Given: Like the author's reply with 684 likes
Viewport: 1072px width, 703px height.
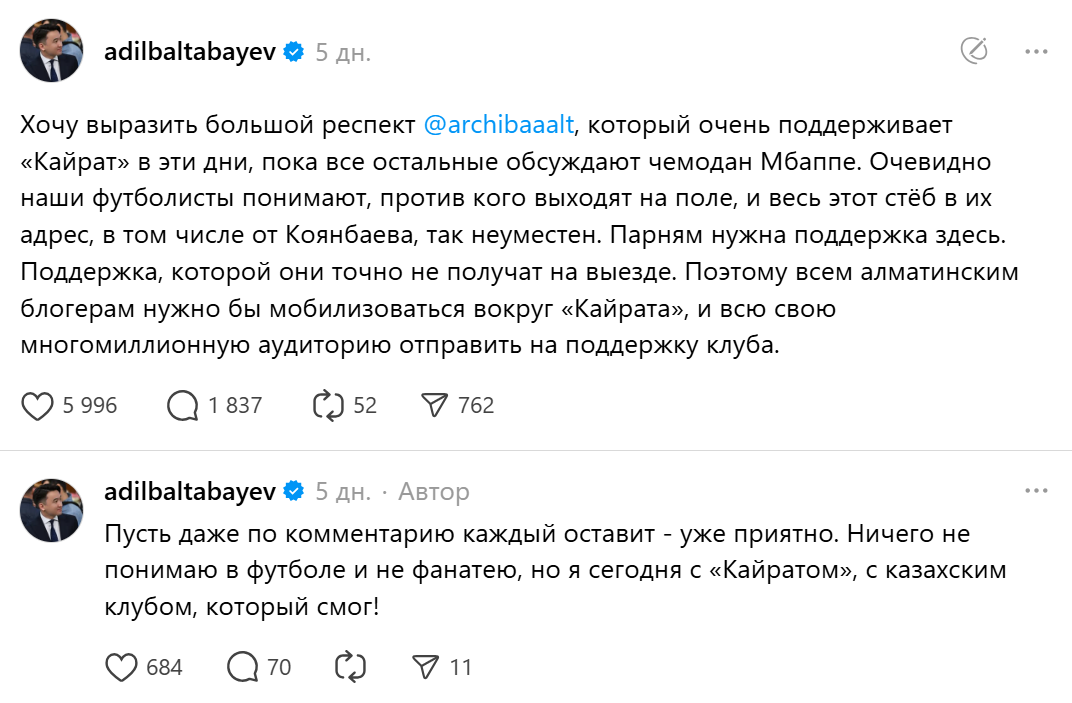Looking at the screenshot, I should pos(121,667).
